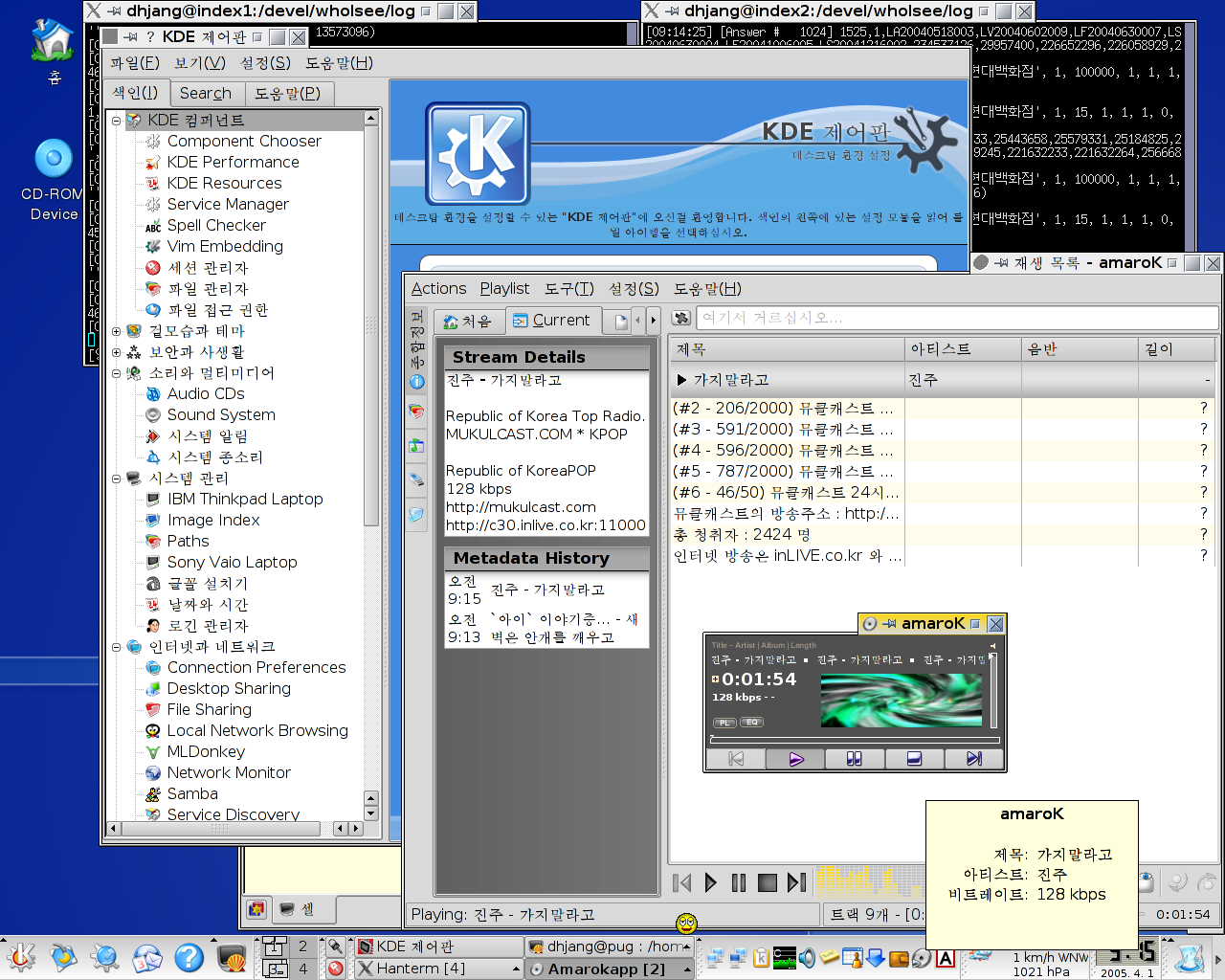Image resolution: width=1225 pixels, height=980 pixels.
Task: Skip to next track in amaroK mini player
Action: coord(973,759)
